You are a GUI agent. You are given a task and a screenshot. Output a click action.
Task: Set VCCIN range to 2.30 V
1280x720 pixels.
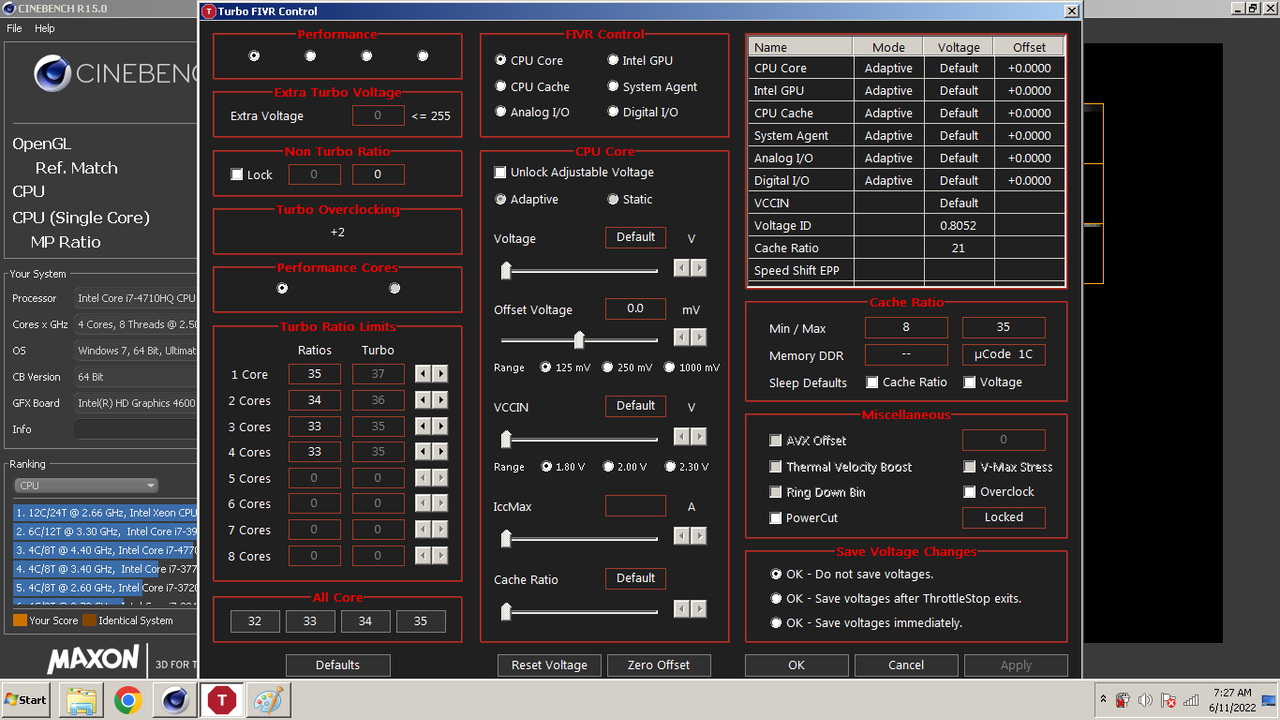pos(670,466)
